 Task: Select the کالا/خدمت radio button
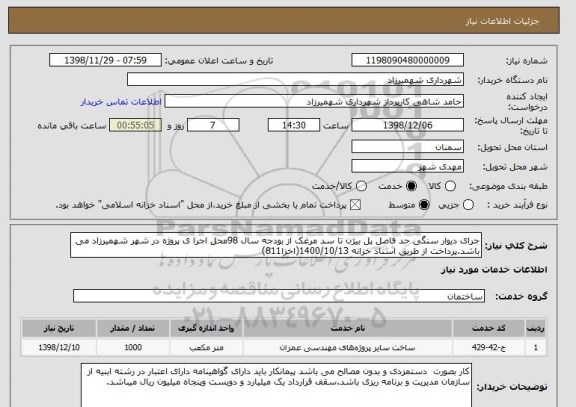pyautogui.click(x=361, y=186)
